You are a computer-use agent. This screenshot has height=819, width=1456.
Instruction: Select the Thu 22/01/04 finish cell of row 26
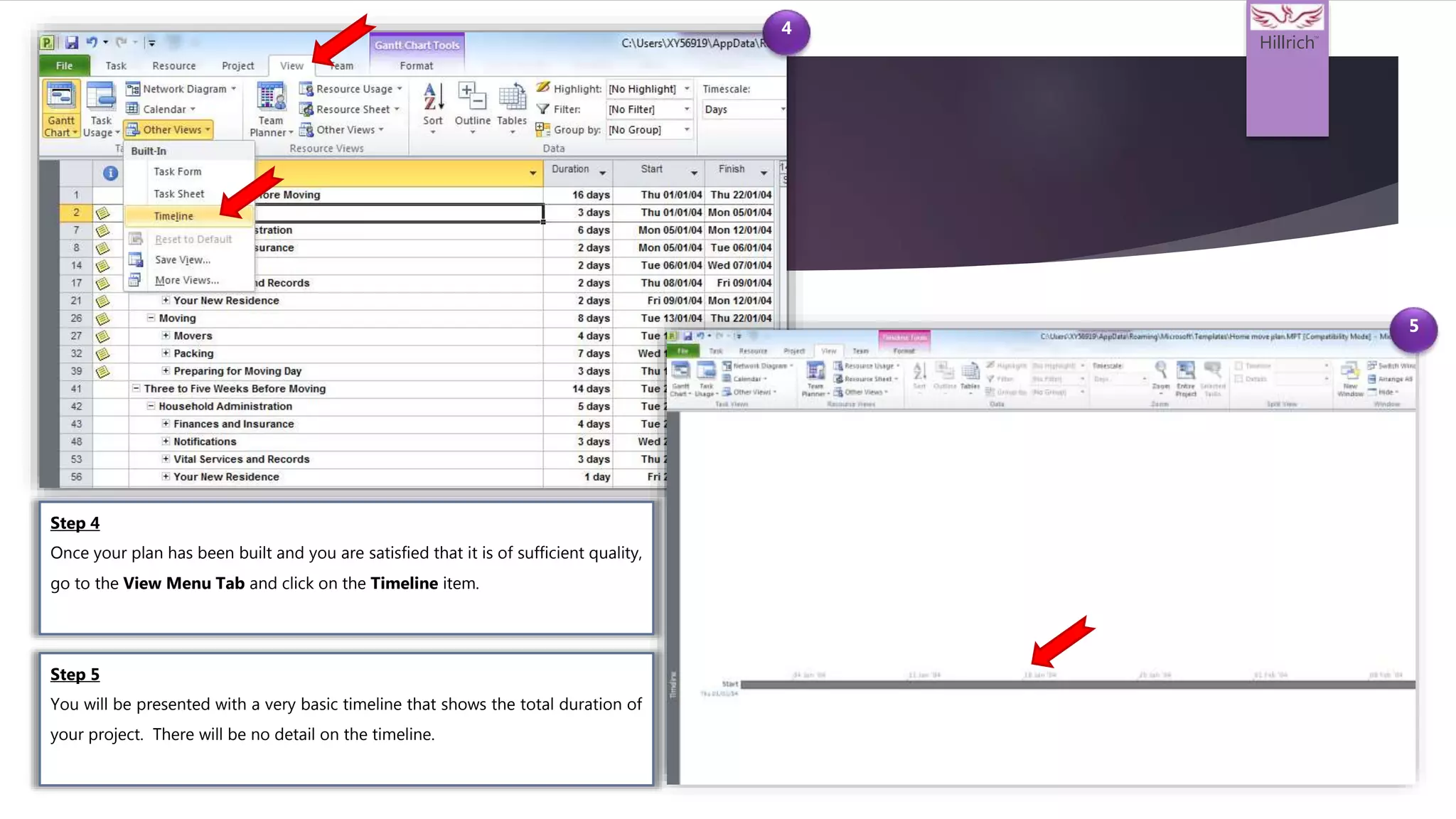[739, 318]
